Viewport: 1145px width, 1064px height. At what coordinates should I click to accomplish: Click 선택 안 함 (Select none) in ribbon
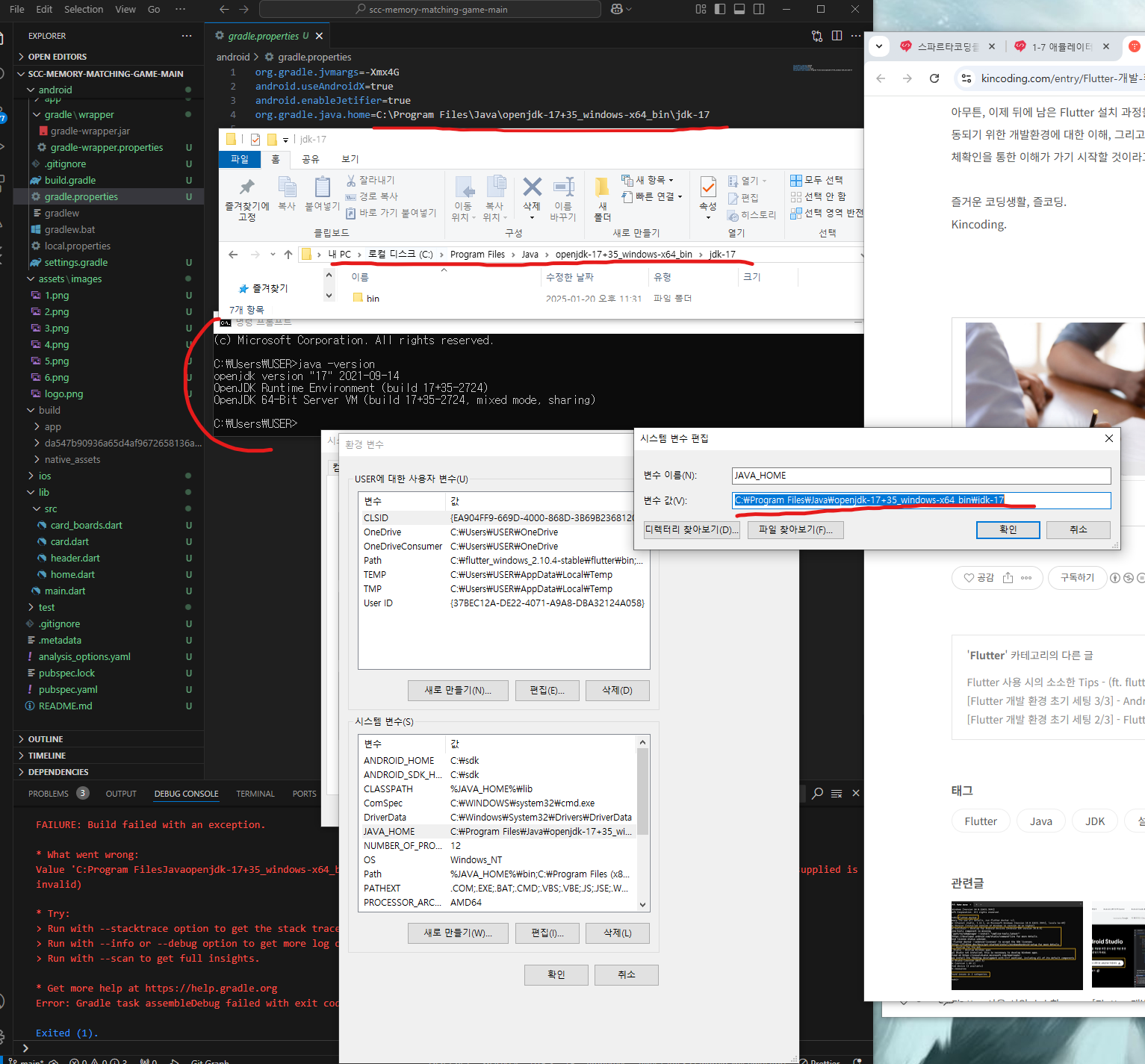tap(818, 196)
